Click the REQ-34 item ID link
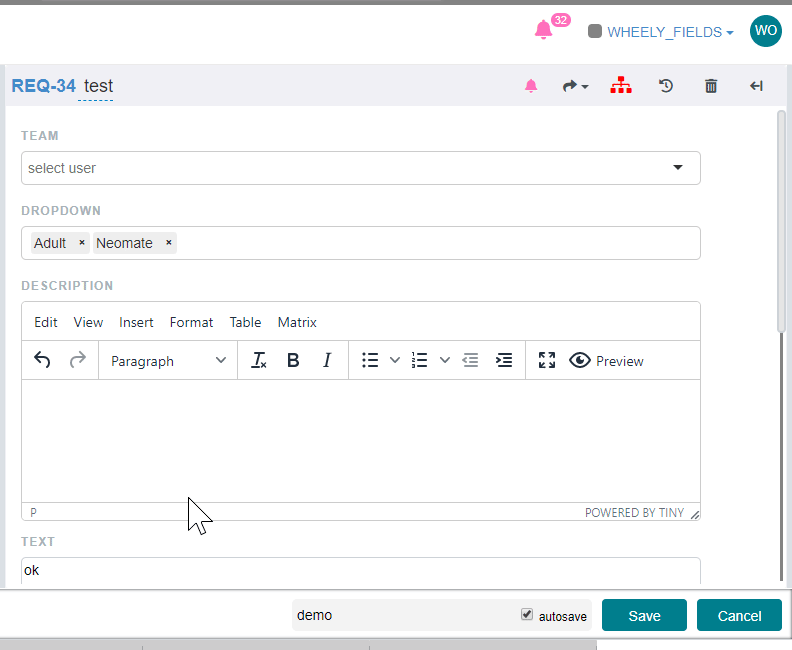The height and width of the screenshot is (650, 792). coord(43,86)
